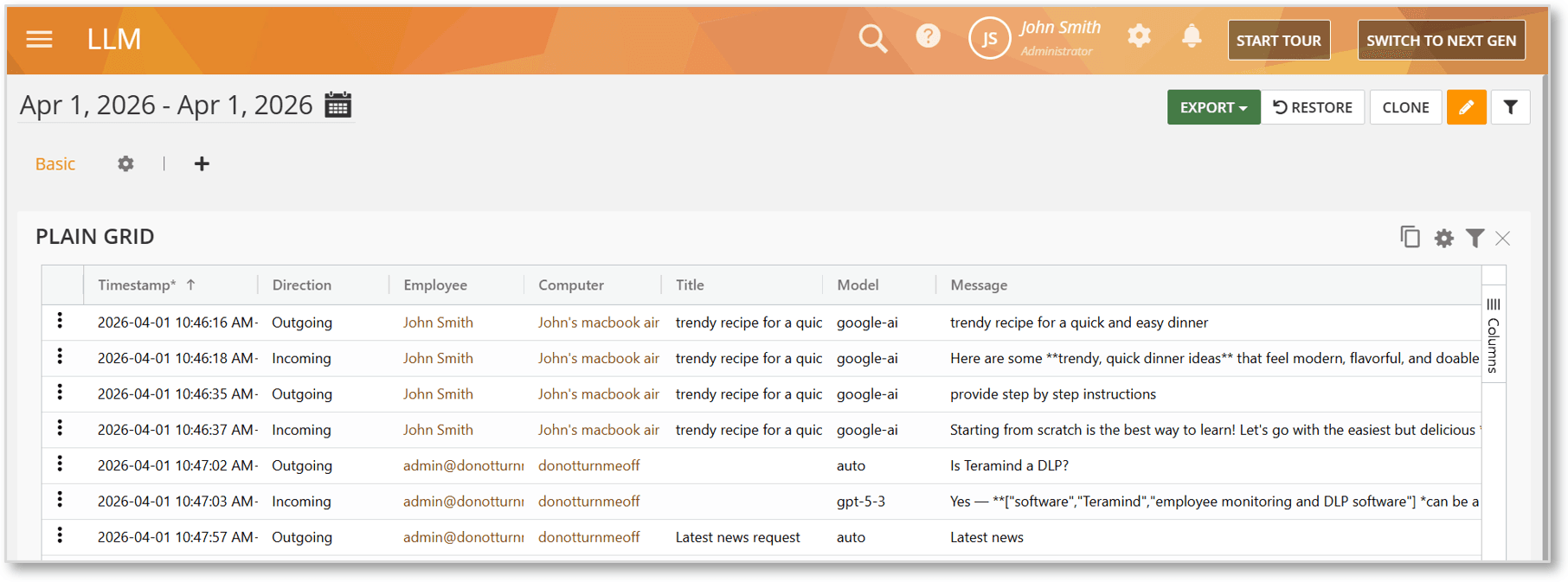The width and height of the screenshot is (1568, 582).
Task: Open Plain Grid widget settings gear
Action: pos(1443,239)
